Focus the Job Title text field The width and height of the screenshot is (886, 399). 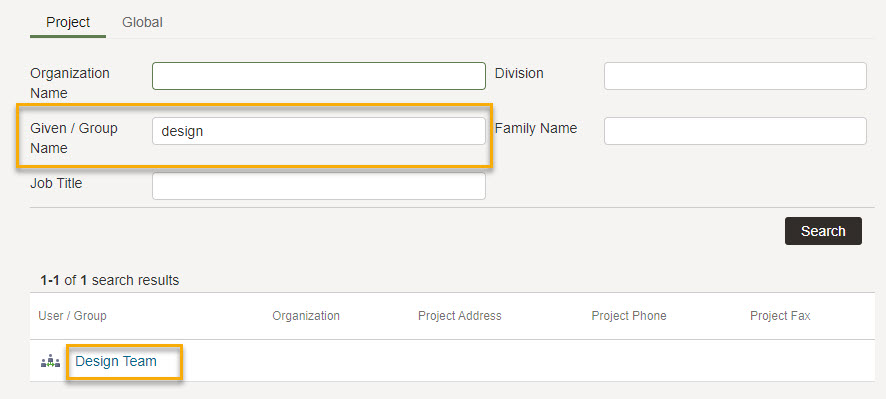pos(319,186)
